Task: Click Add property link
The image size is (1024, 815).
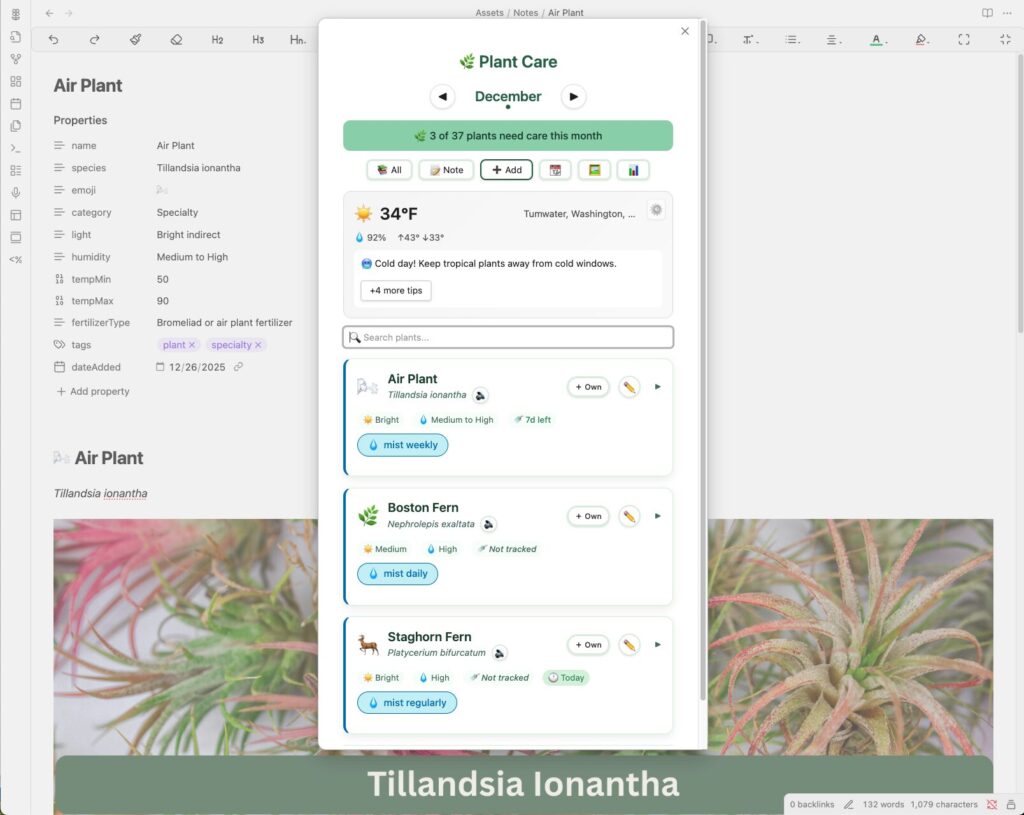Action: [x=93, y=392]
